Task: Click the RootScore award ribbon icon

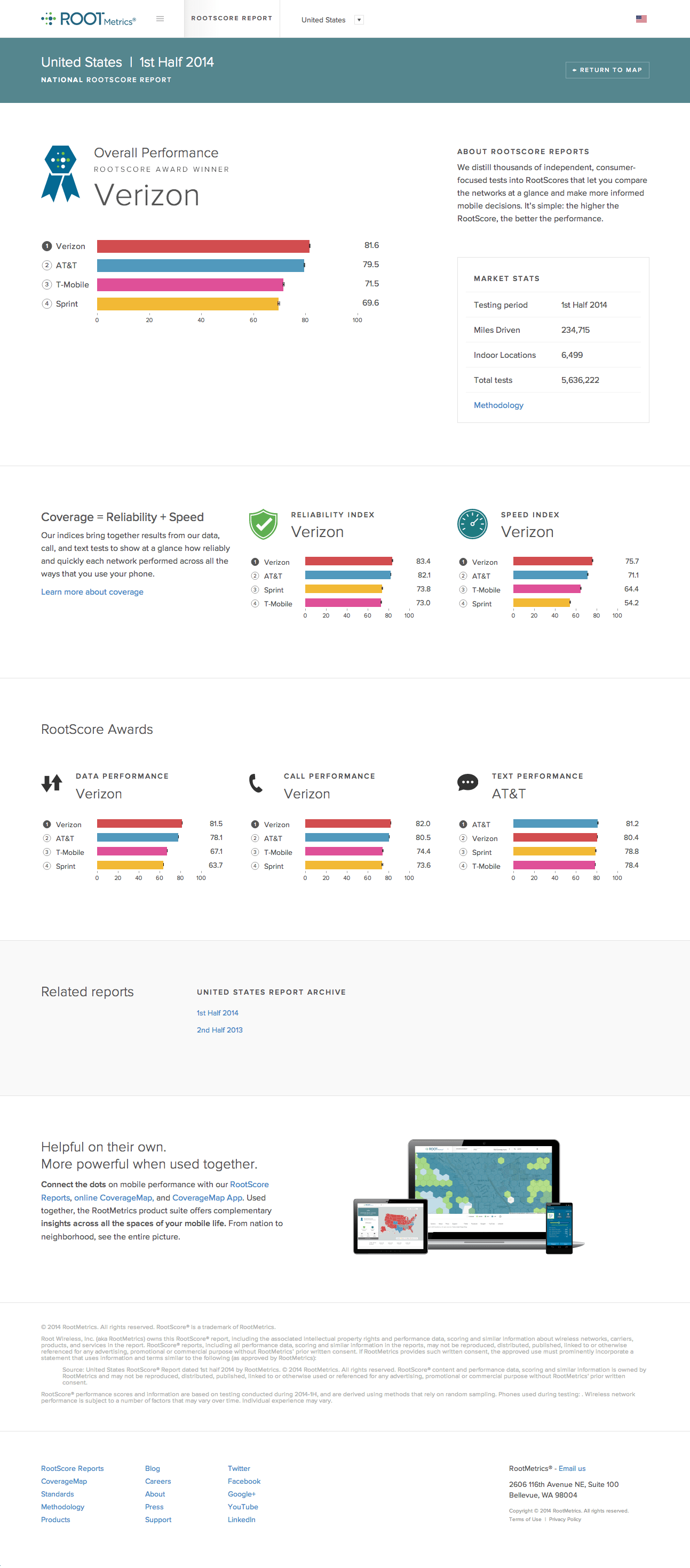Action: pyautogui.click(x=60, y=173)
